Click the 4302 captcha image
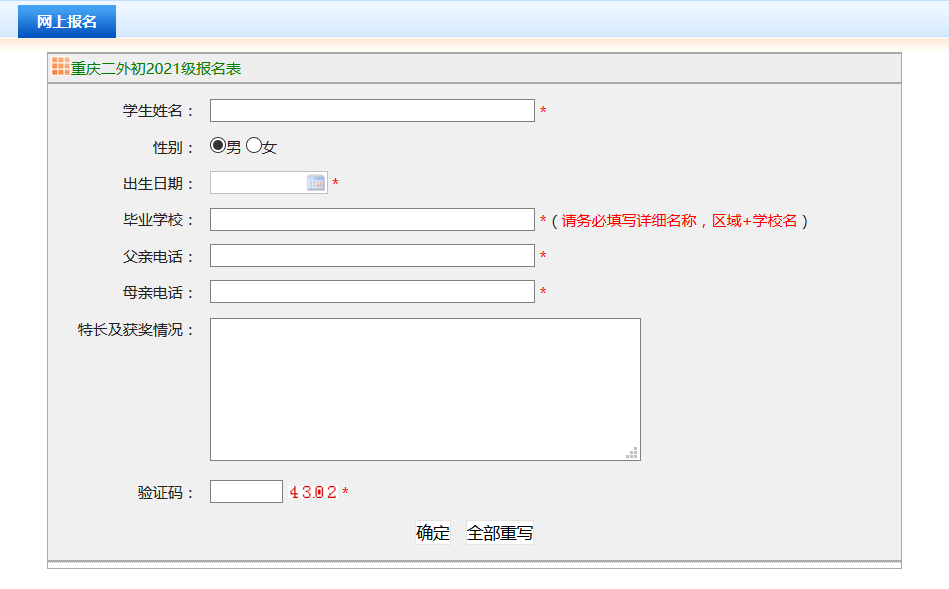 point(313,492)
